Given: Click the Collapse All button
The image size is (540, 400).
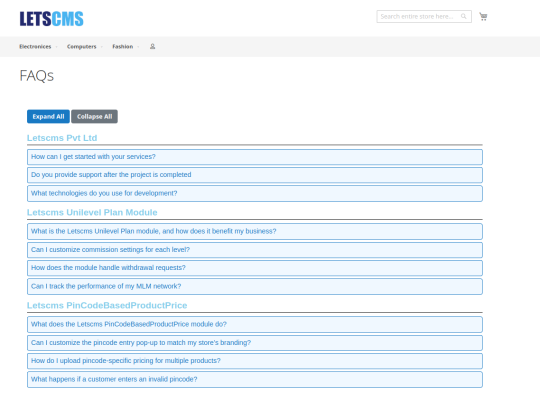Looking at the screenshot, I should coord(94,116).
